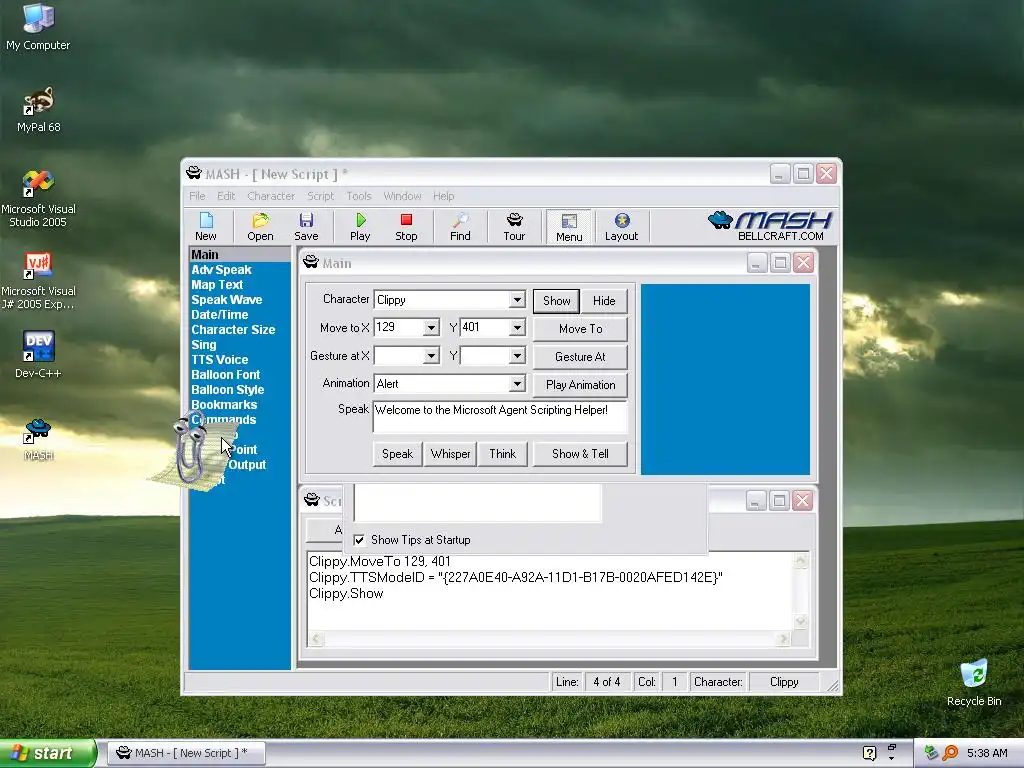Select Speak Wave in sidebar
Screen dimensions: 1024x768
pyautogui.click(x=227, y=300)
